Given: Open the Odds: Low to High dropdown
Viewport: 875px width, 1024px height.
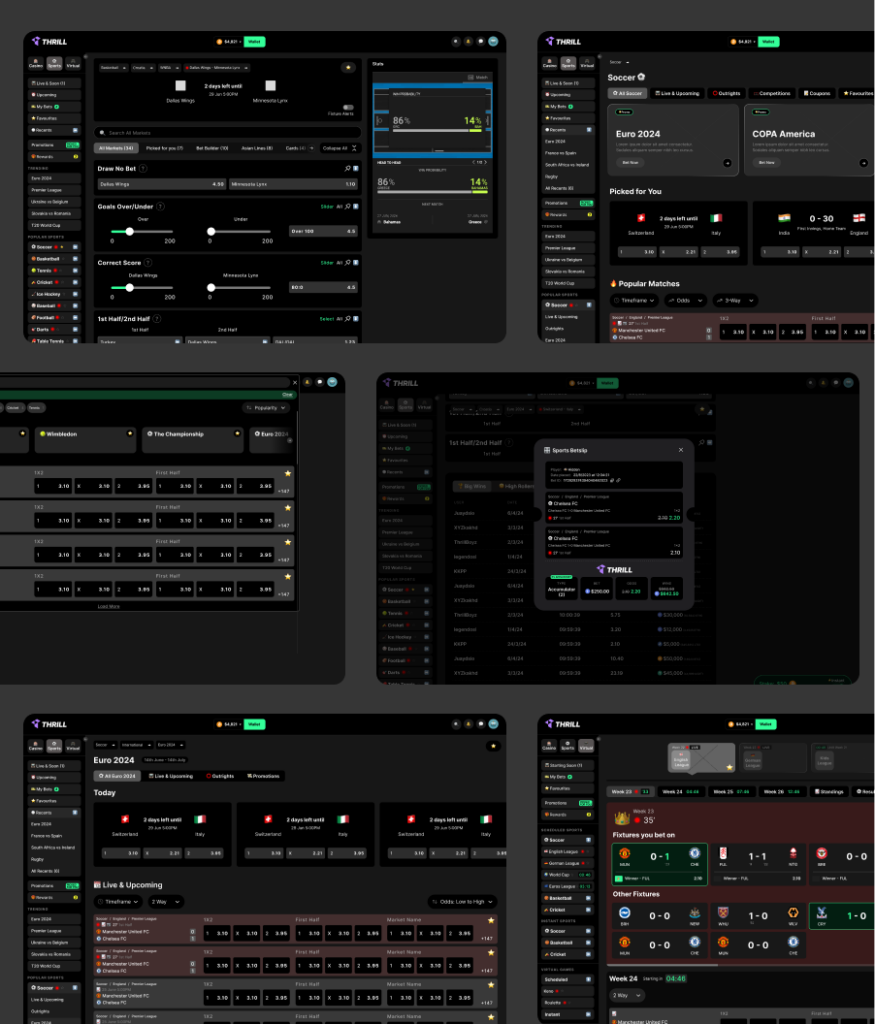Looking at the screenshot, I should (x=462, y=902).
